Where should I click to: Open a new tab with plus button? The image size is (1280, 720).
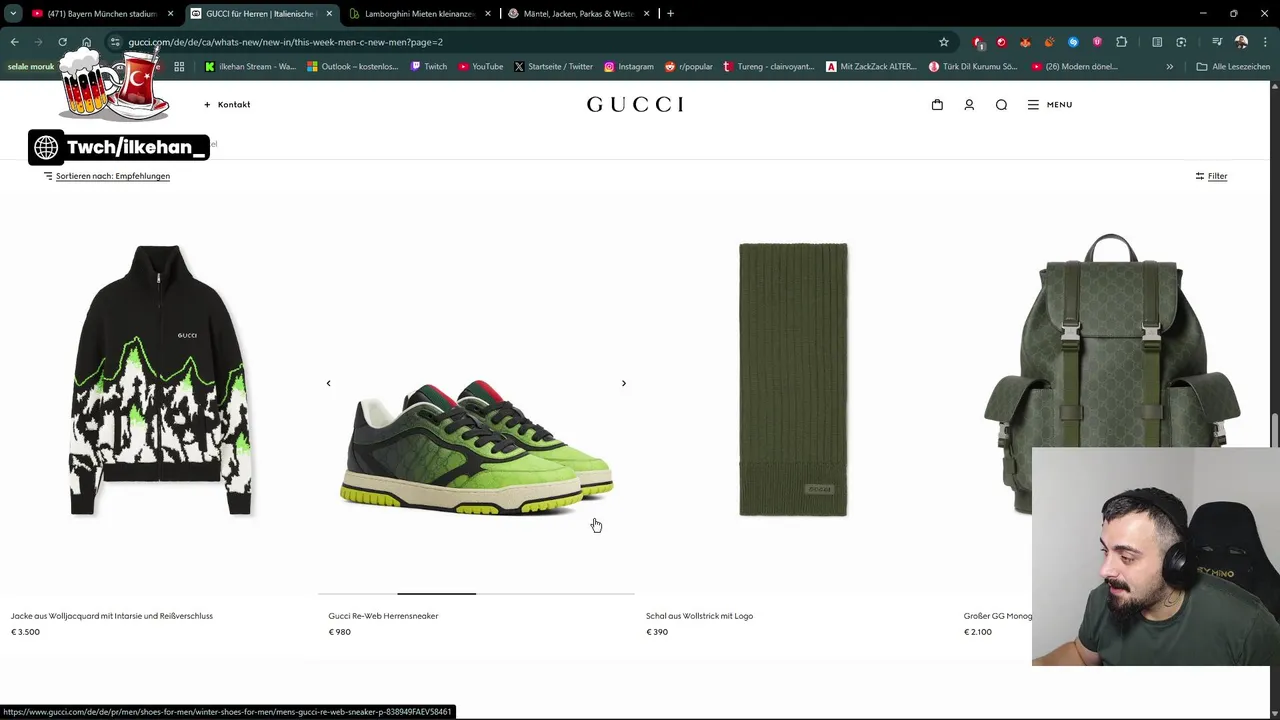(x=670, y=14)
